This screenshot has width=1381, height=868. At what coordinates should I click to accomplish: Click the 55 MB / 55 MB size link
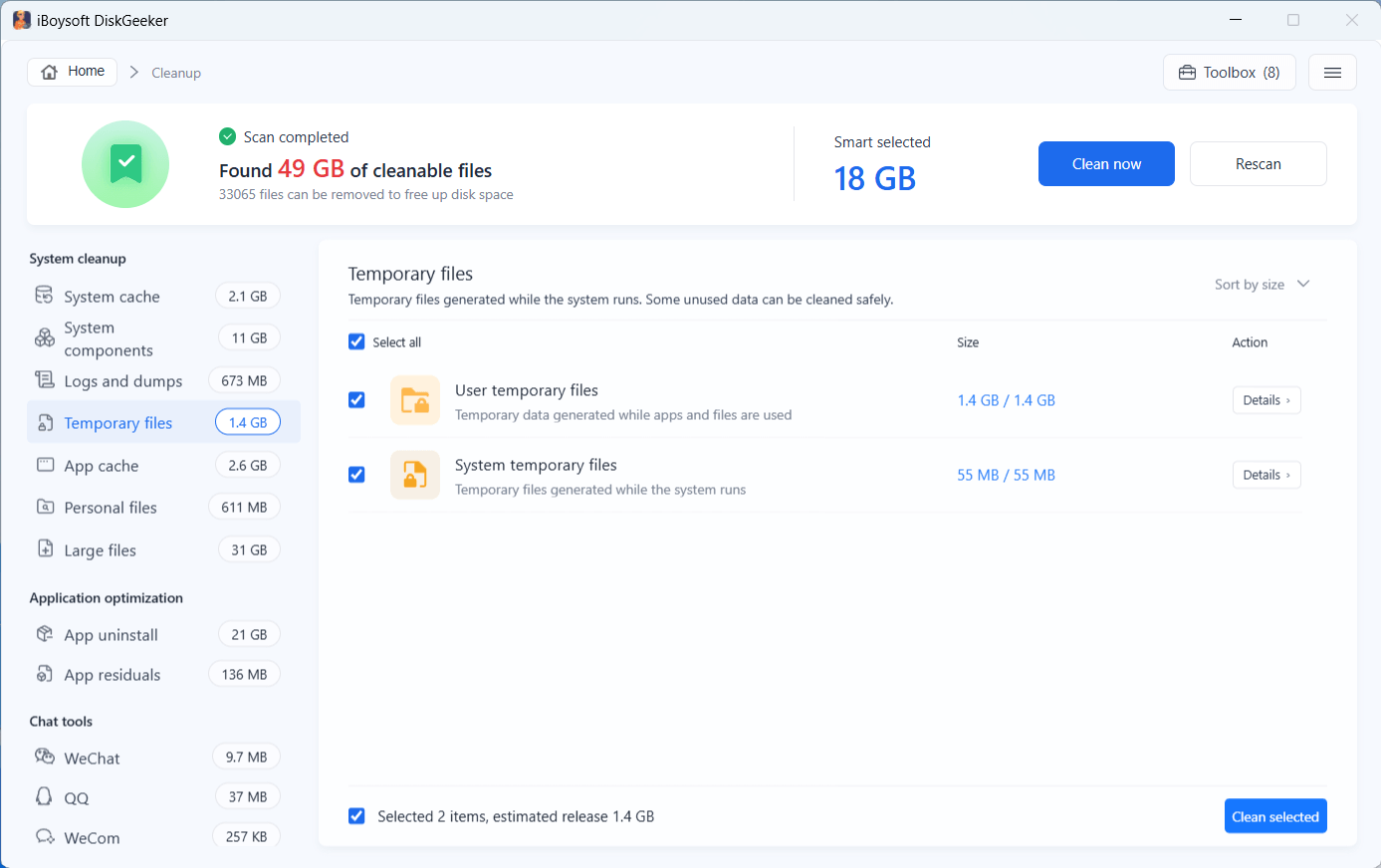pyautogui.click(x=1006, y=475)
